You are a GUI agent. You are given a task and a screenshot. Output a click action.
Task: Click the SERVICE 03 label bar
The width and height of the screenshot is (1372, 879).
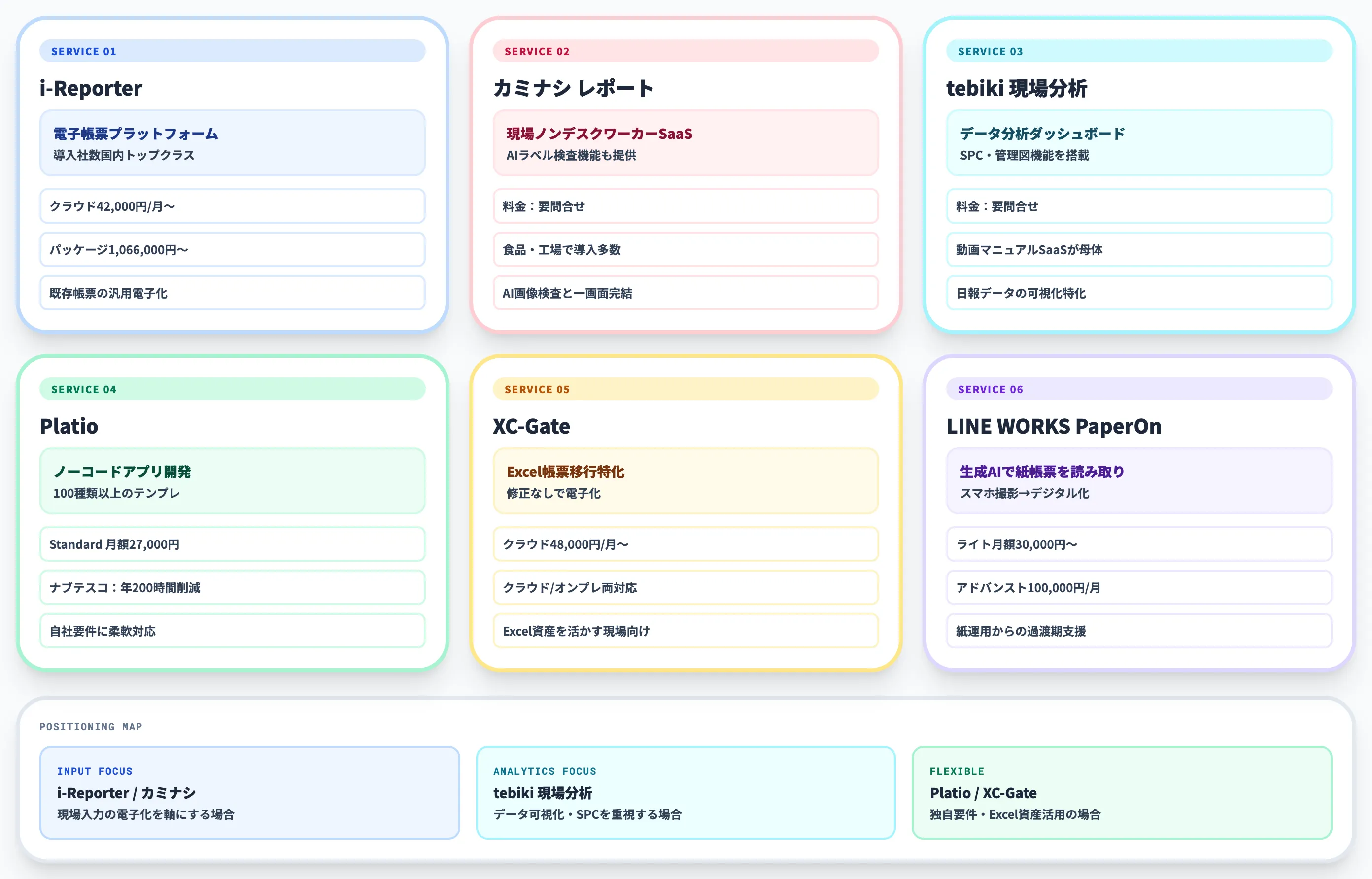(x=1138, y=51)
